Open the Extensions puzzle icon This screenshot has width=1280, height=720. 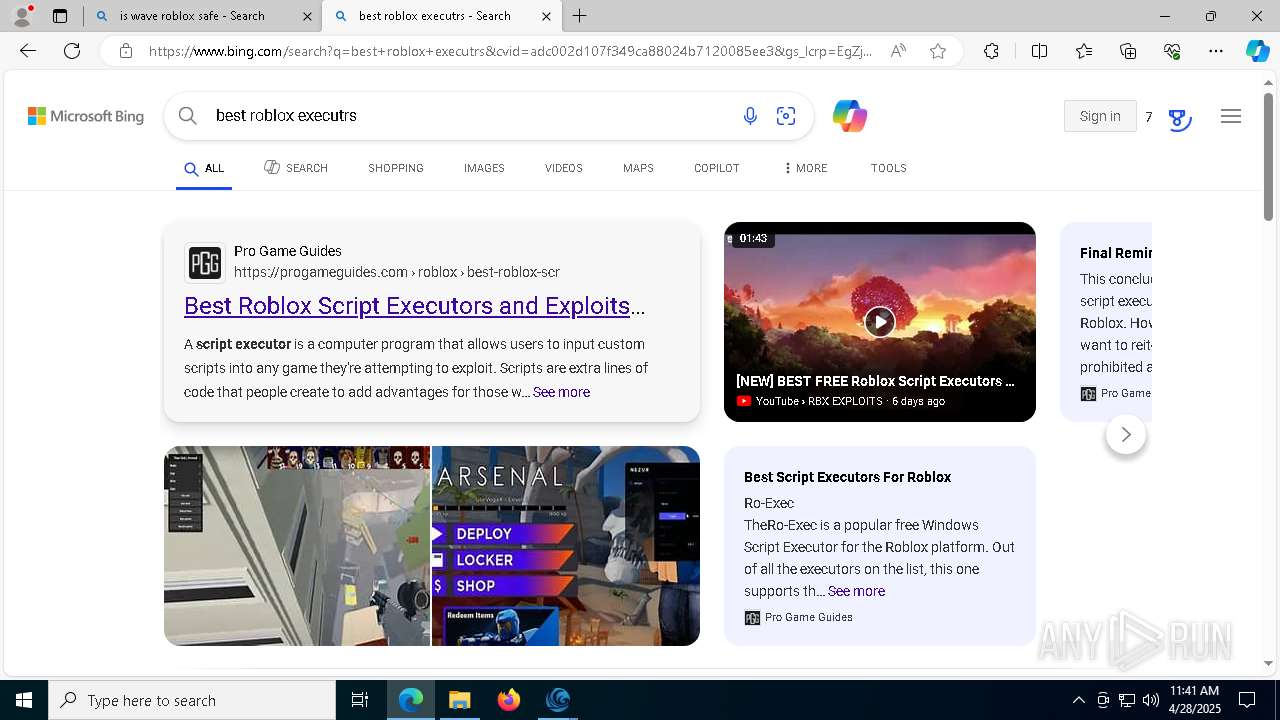(x=991, y=51)
